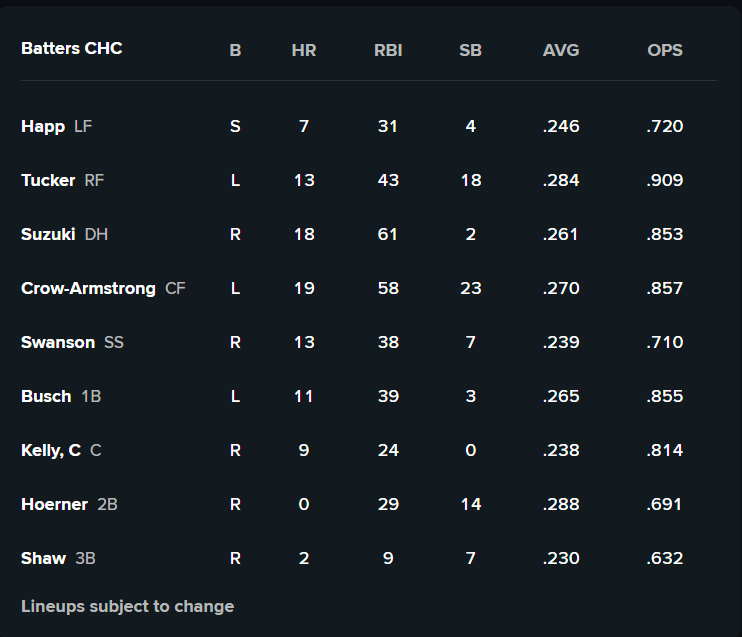This screenshot has width=742, height=637.
Task: Open Crow-Armstrong's player page
Action: [88, 288]
